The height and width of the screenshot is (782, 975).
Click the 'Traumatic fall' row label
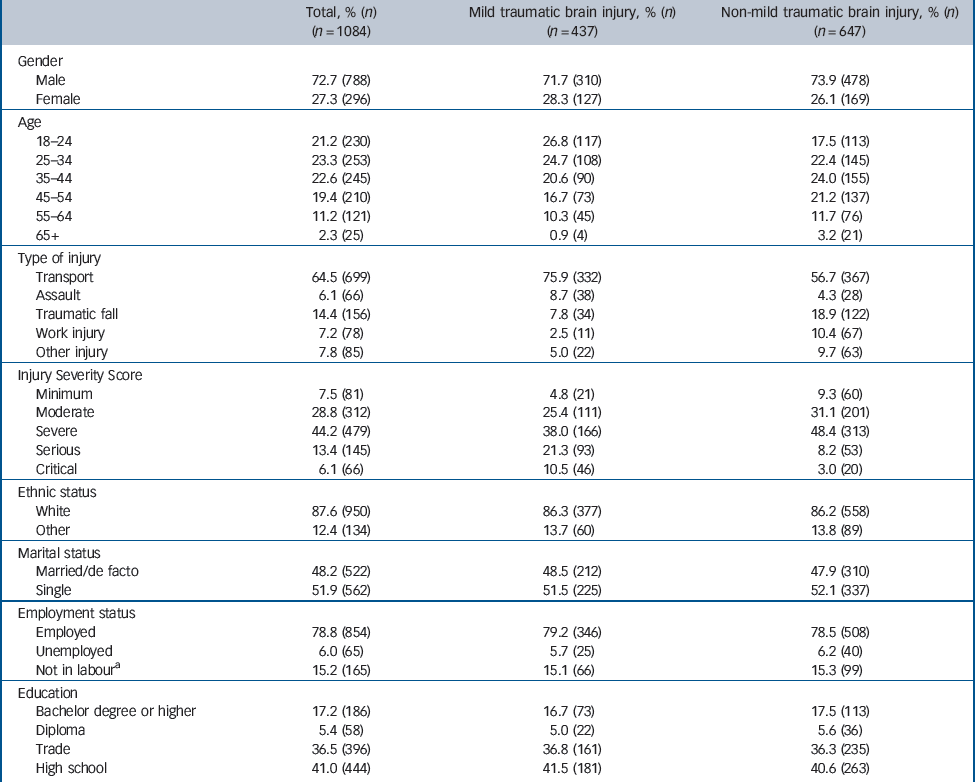click(78, 314)
